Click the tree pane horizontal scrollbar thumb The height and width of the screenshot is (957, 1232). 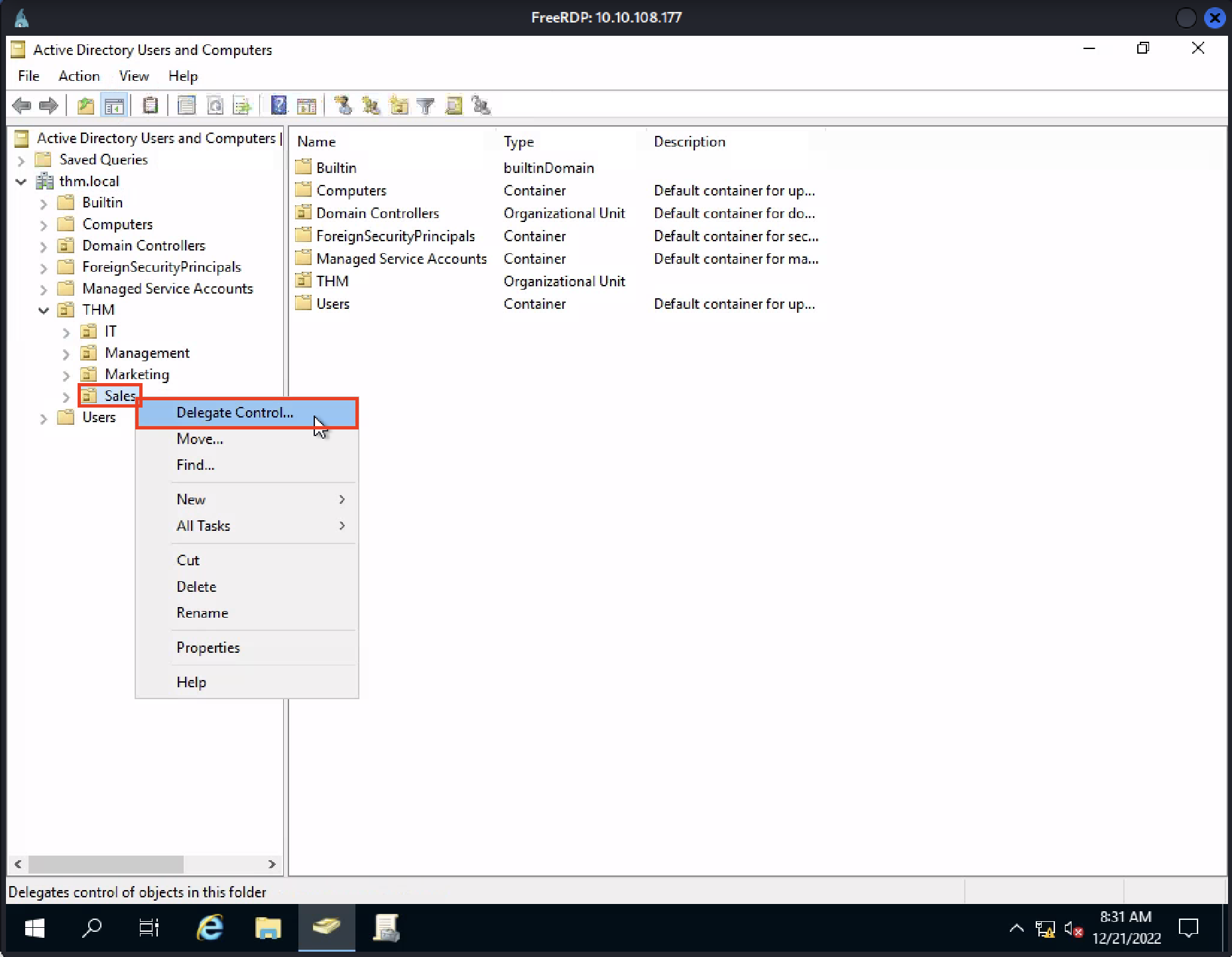[x=106, y=864]
